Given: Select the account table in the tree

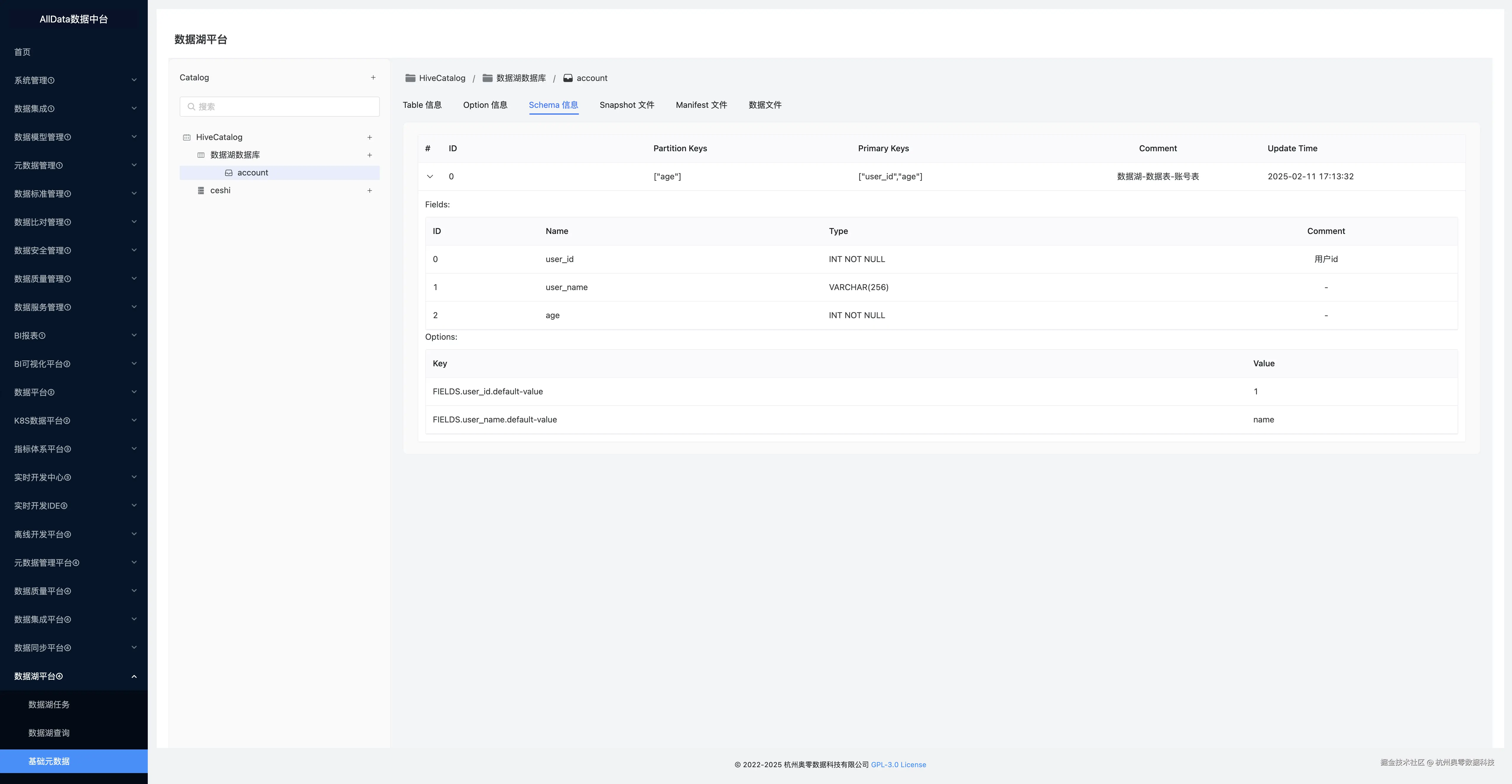Looking at the screenshot, I should coord(279,173).
